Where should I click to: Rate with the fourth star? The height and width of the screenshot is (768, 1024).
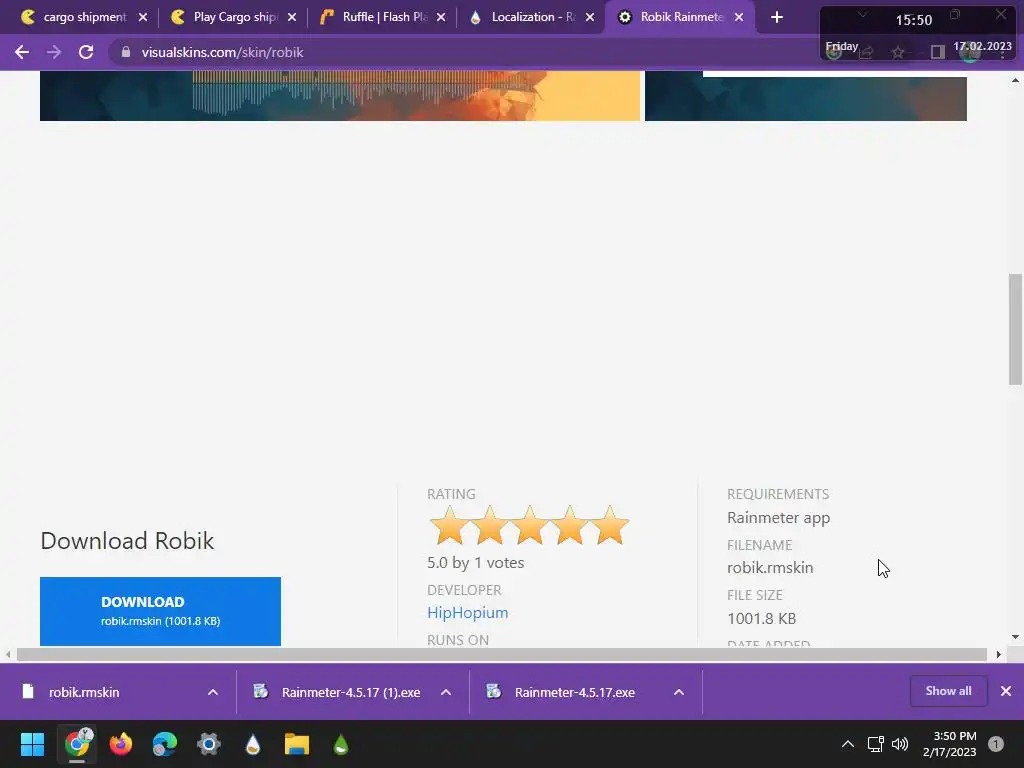point(569,526)
